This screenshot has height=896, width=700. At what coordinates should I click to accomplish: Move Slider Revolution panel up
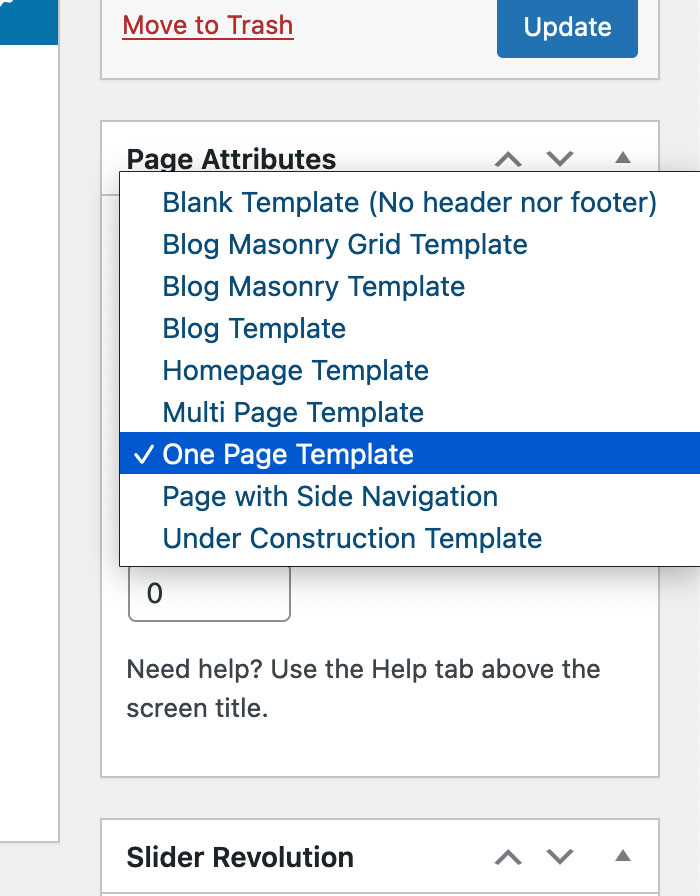[x=508, y=857]
